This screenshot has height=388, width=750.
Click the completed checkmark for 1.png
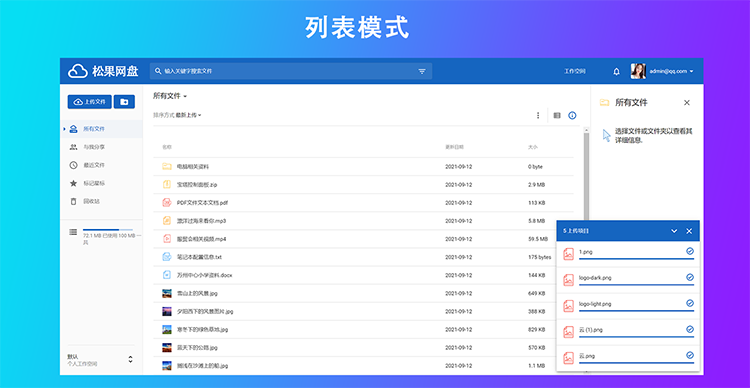690,251
